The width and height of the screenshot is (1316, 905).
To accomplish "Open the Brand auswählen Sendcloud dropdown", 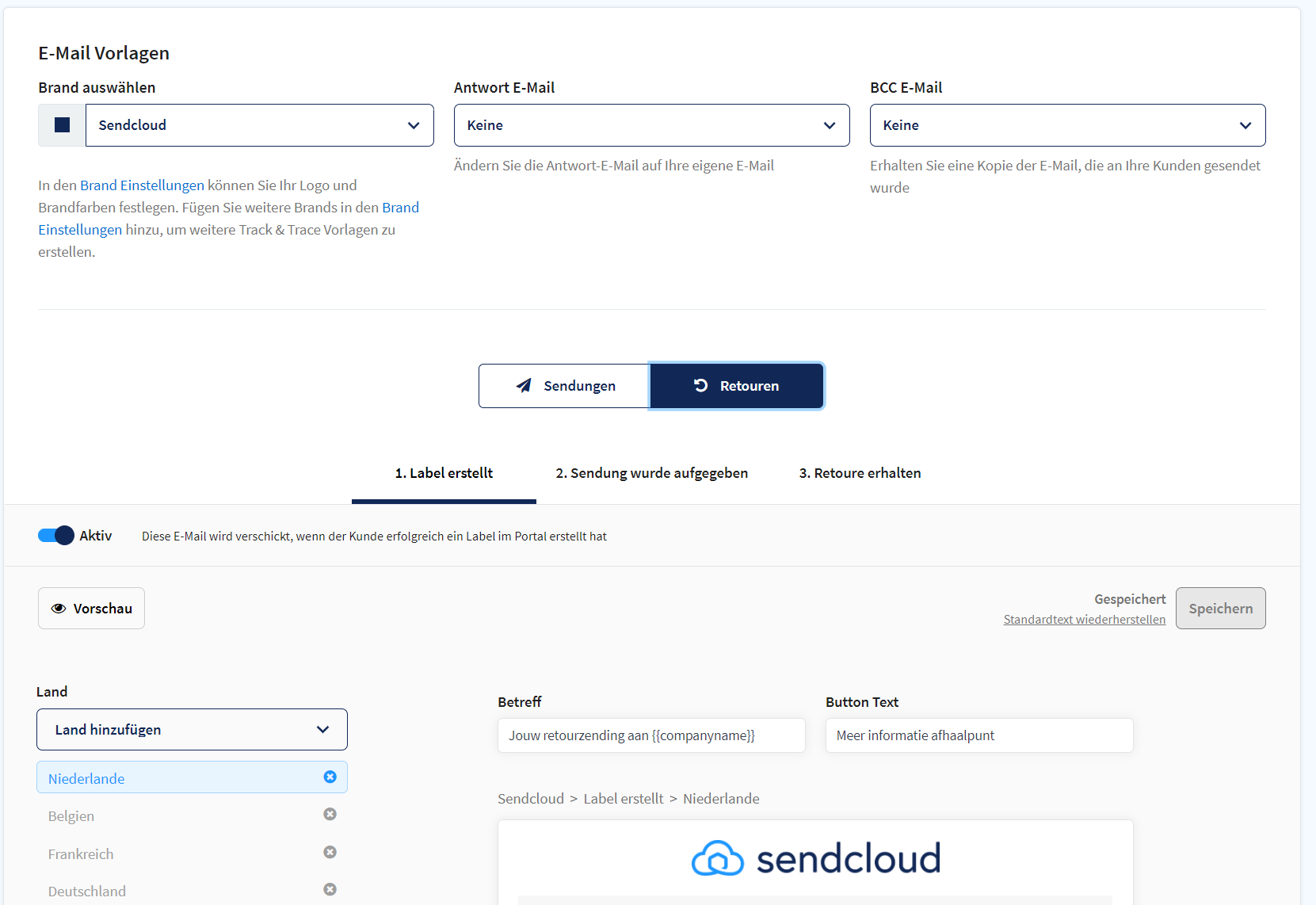I will [x=260, y=125].
